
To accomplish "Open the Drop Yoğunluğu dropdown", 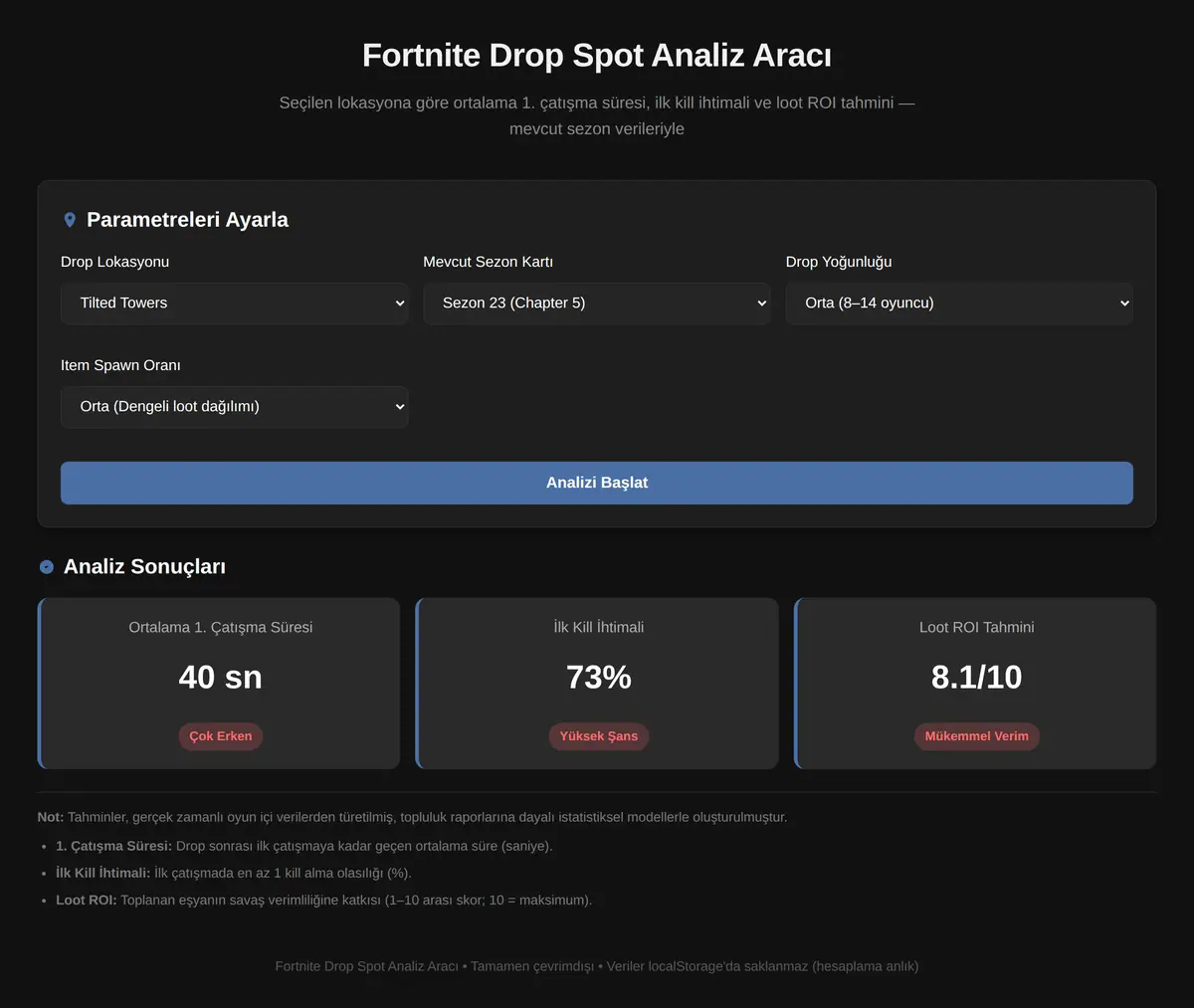I will [x=959, y=303].
